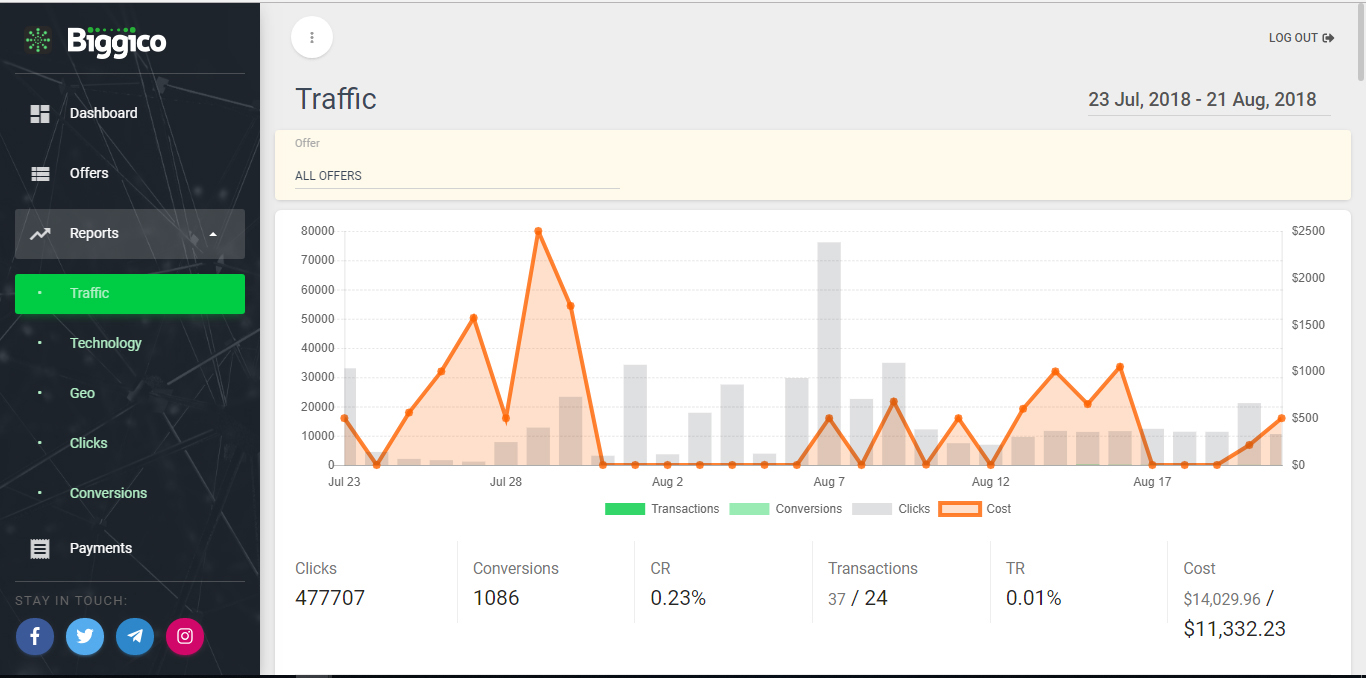The width and height of the screenshot is (1366, 678).
Task: Click the LOG OUT button
Action: (1301, 38)
